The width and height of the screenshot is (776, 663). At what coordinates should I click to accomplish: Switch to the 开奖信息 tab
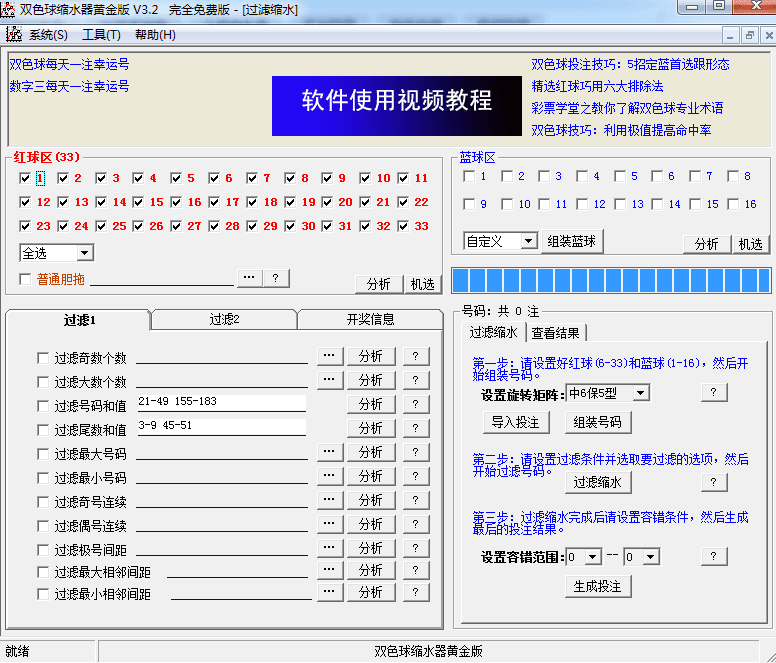370,320
